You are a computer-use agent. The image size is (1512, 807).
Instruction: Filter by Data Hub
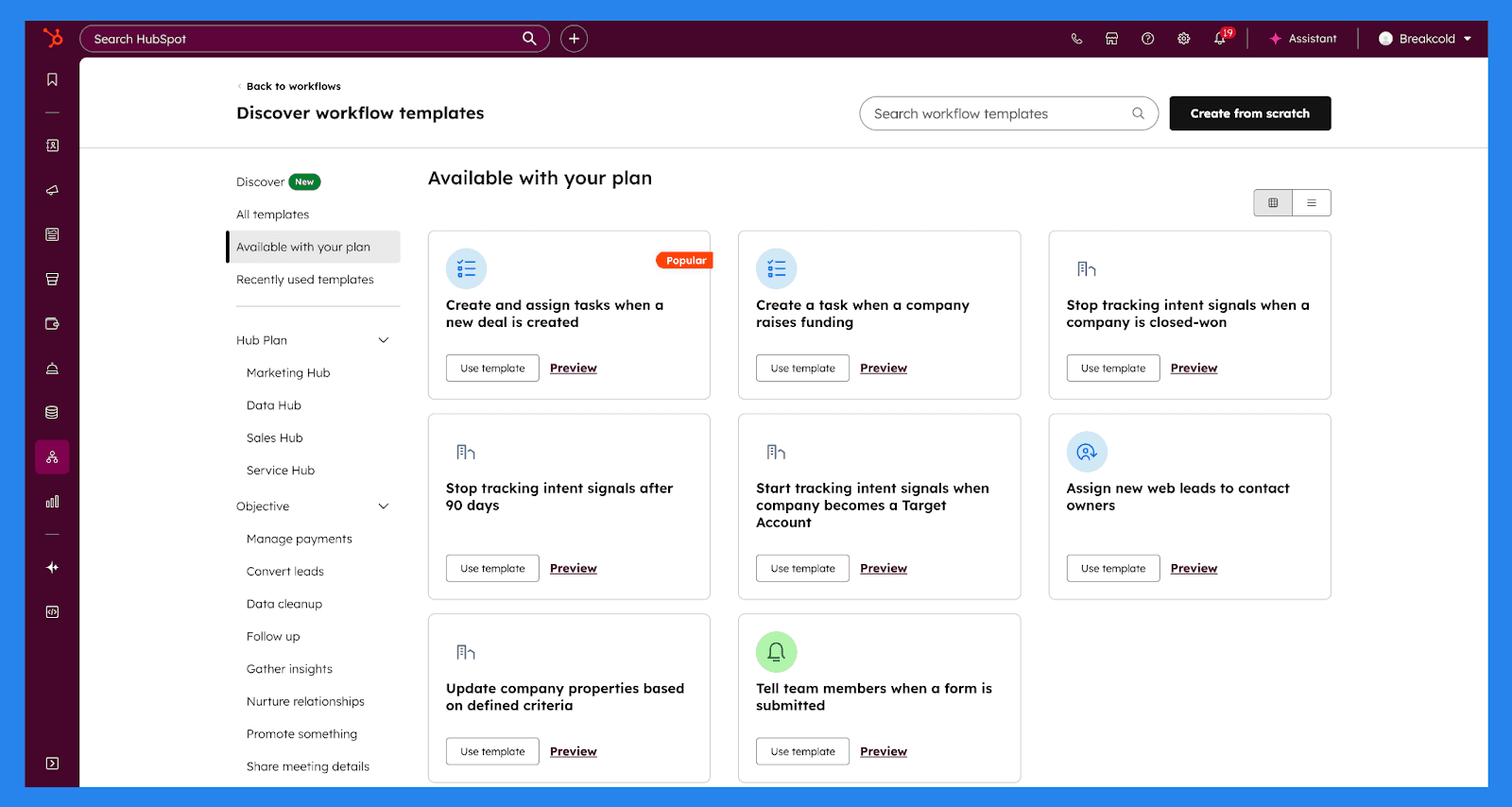274,405
